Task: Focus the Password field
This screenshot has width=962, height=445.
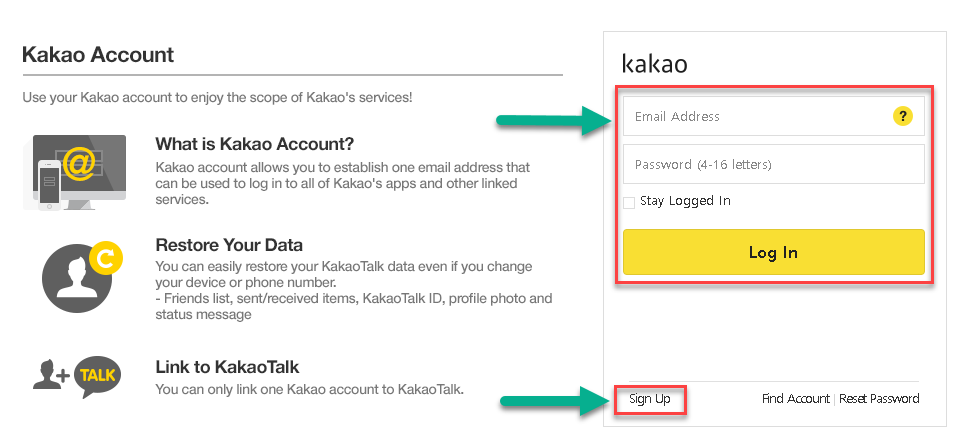Action: click(x=774, y=164)
